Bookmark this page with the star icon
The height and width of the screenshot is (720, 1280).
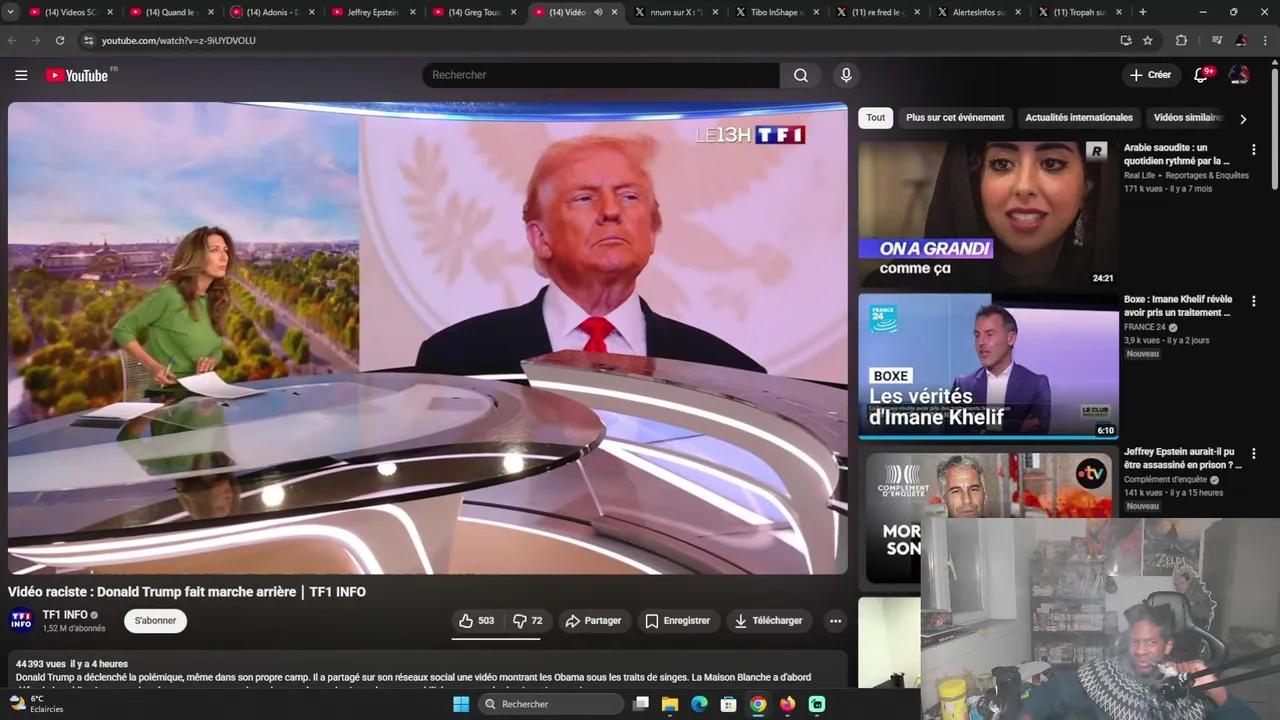pyautogui.click(x=1148, y=40)
